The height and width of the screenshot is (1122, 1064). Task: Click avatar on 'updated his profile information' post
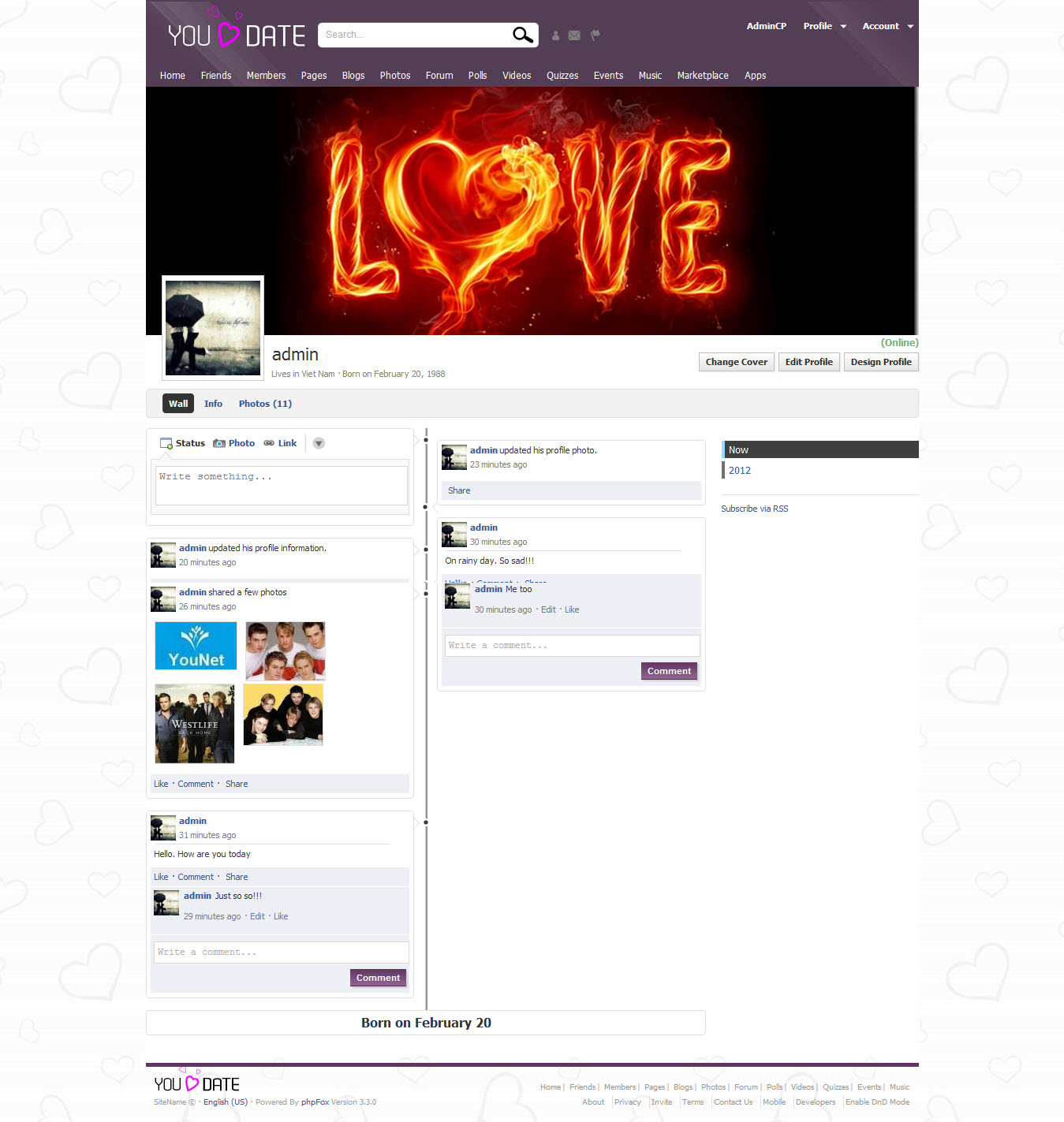coord(163,555)
